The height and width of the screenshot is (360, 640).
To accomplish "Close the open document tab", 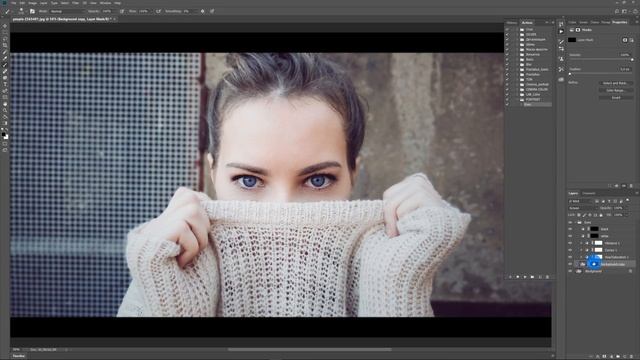I will click(115, 19).
